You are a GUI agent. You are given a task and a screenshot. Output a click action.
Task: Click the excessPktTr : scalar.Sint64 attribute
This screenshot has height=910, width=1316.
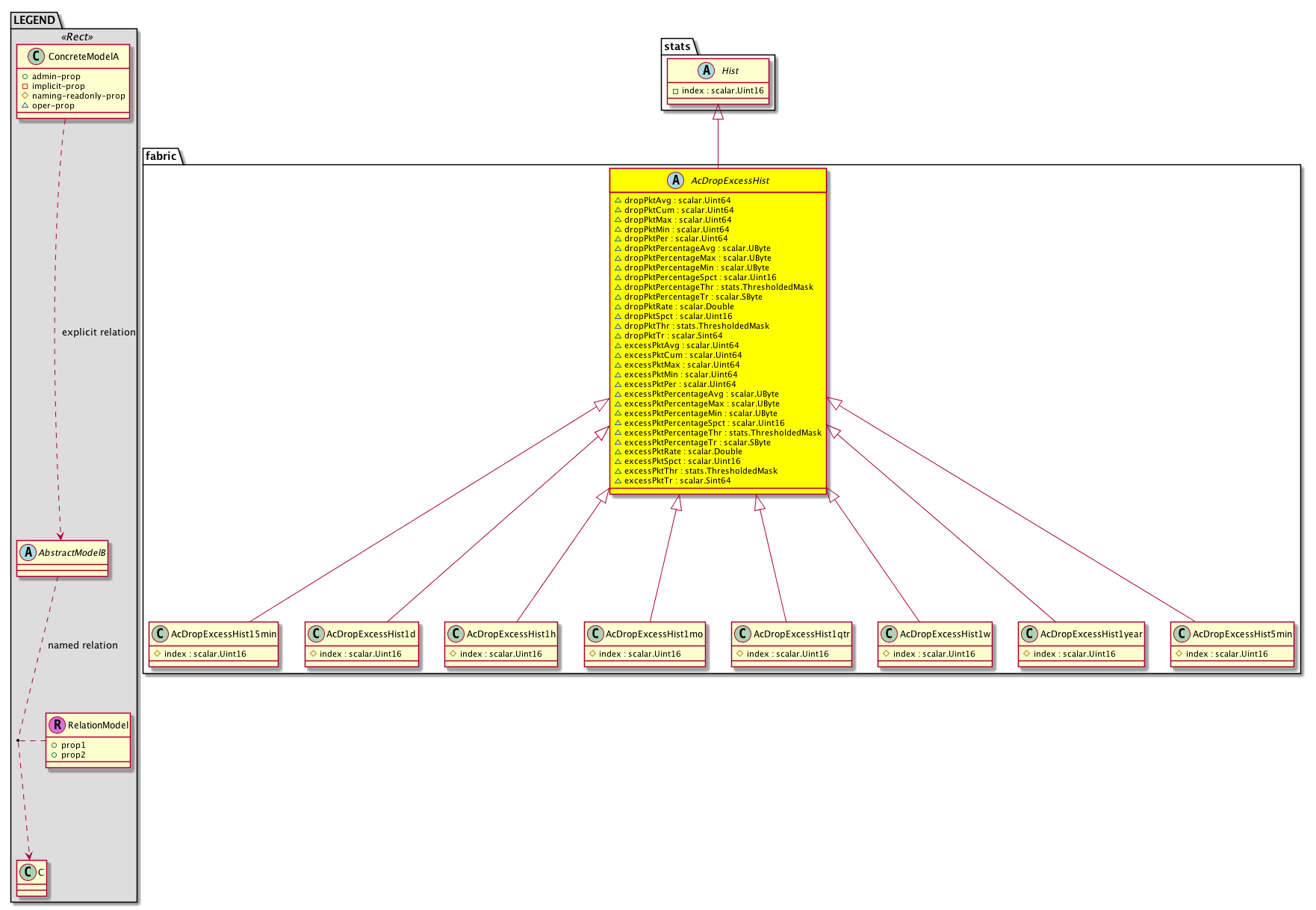click(x=677, y=480)
